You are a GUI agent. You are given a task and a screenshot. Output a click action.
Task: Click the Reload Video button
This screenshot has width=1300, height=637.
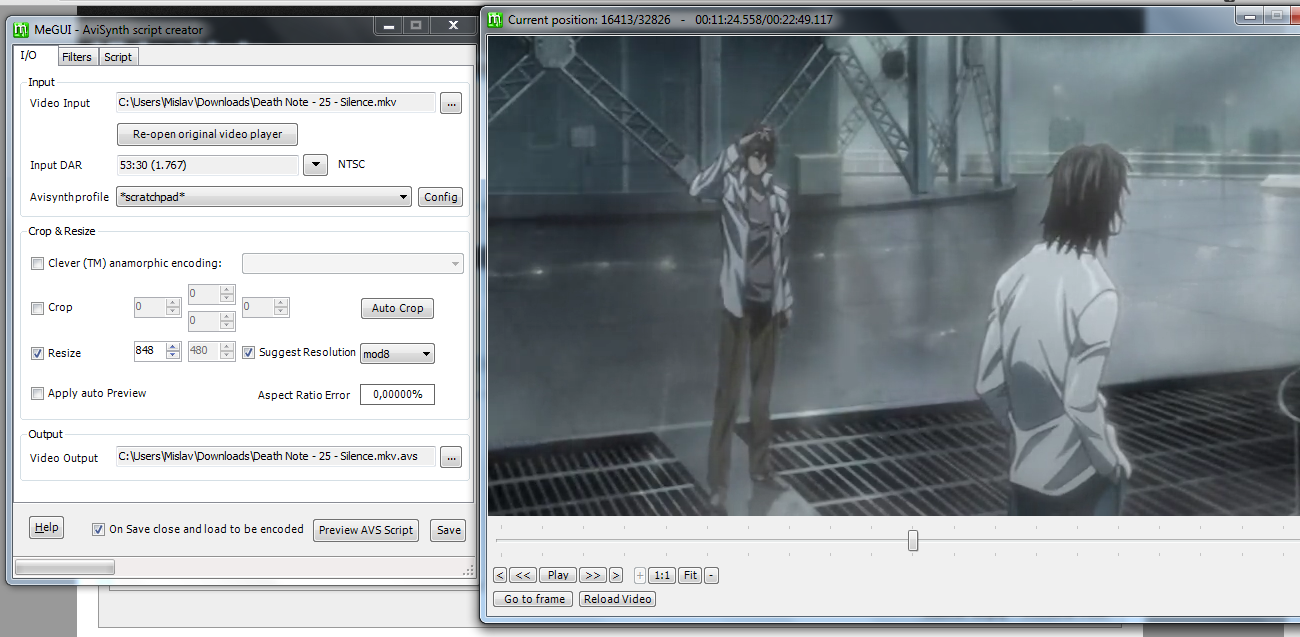tap(617, 599)
